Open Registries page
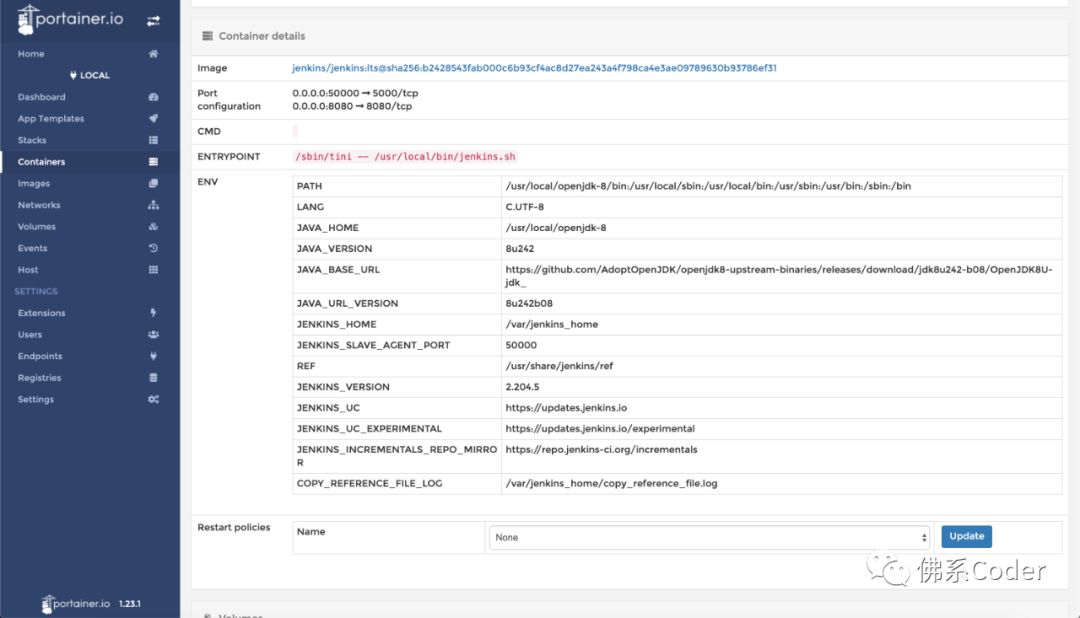This screenshot has height=618, width=1080. (39, 378)
